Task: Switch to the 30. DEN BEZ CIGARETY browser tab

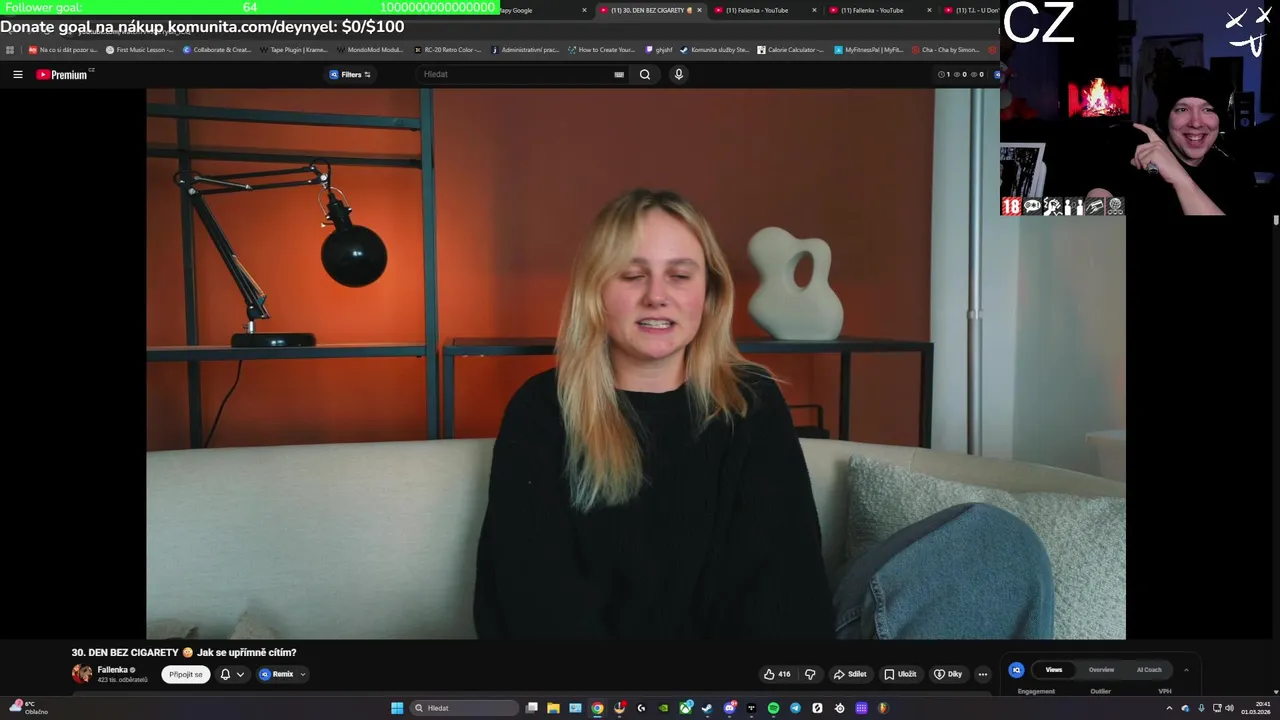Action: point(650,10)
